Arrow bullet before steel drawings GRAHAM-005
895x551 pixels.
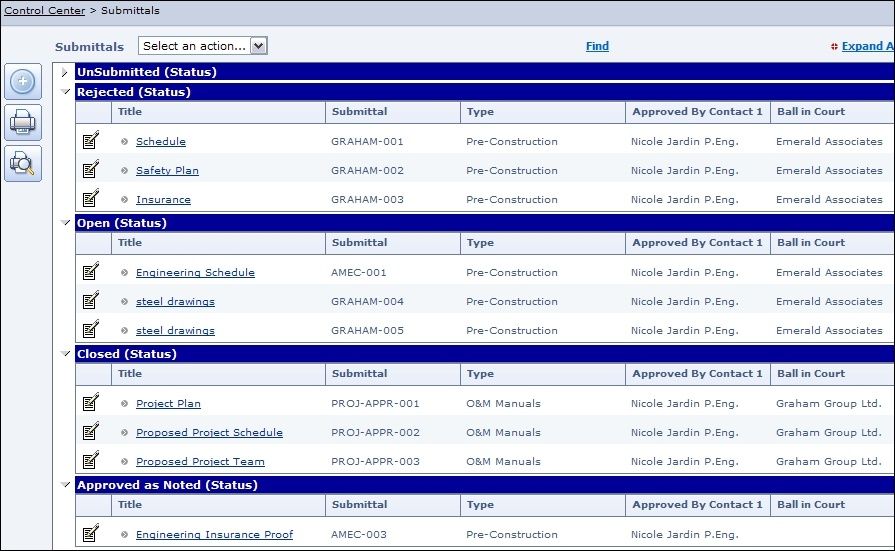[124, 331]
